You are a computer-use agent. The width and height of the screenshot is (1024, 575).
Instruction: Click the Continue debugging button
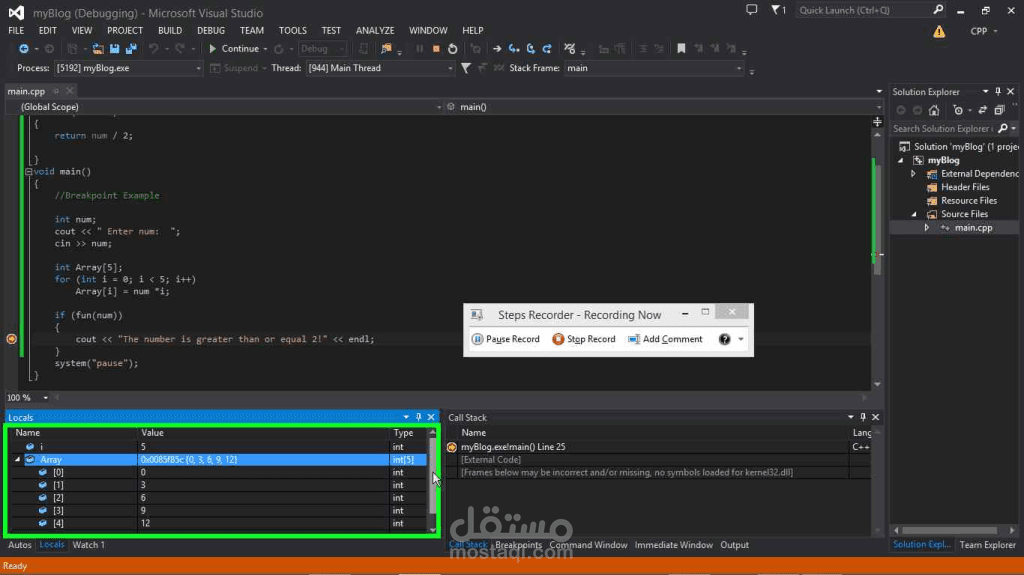pos(234,49)
